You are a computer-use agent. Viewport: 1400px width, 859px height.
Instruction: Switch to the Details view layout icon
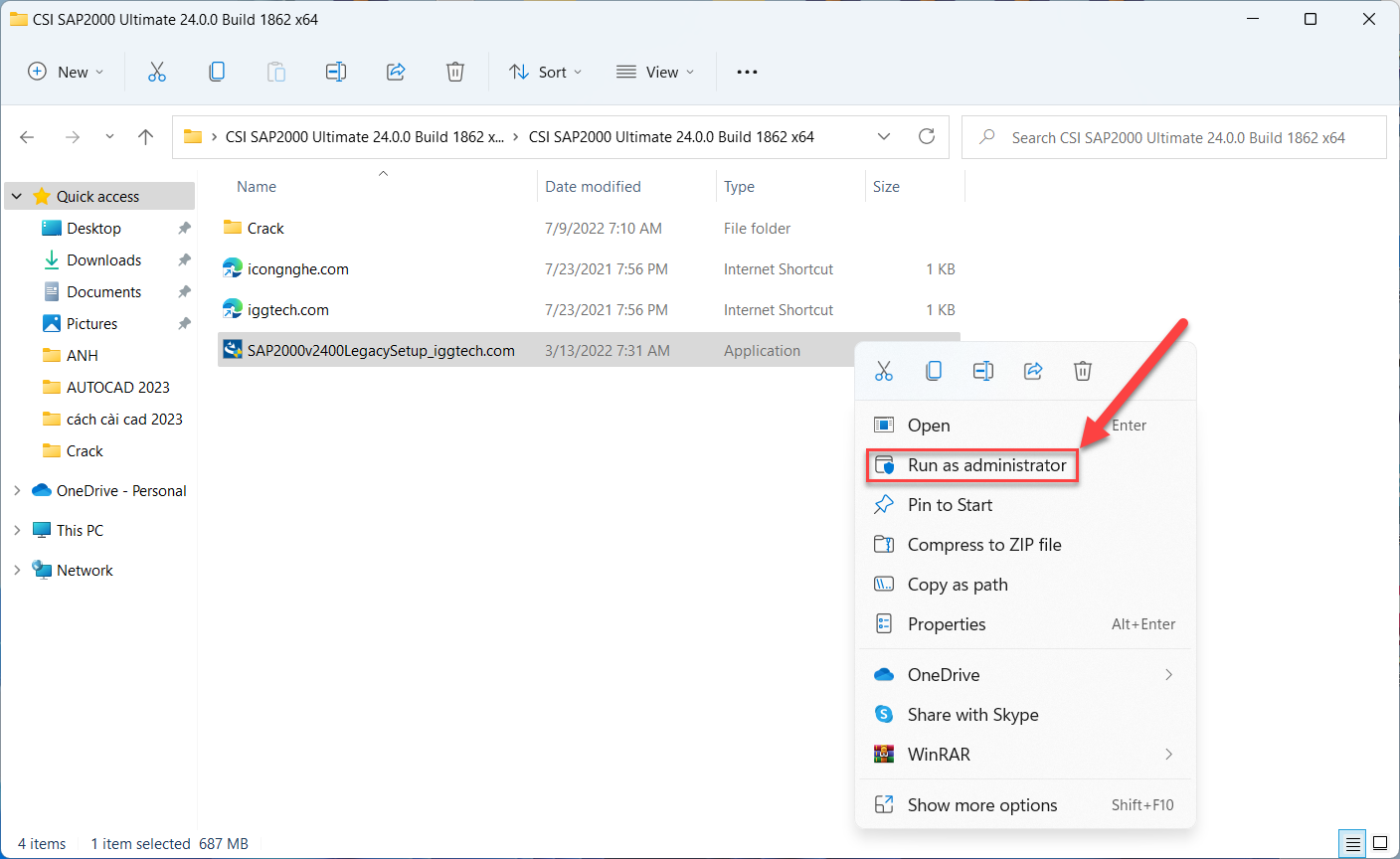pyautogui.click(x=1353, y=844)
